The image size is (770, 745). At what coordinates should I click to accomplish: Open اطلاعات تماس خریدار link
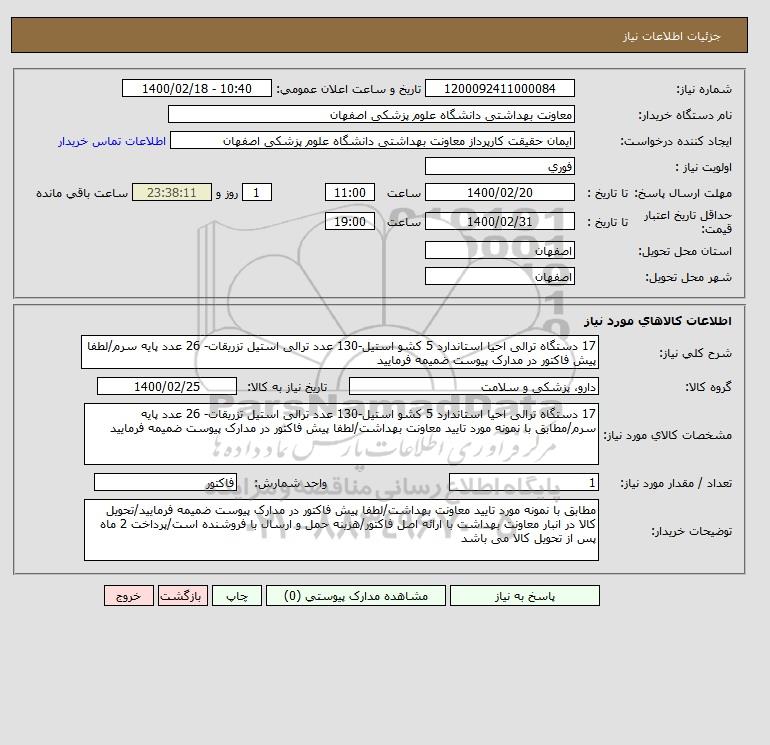coord(112,141)
